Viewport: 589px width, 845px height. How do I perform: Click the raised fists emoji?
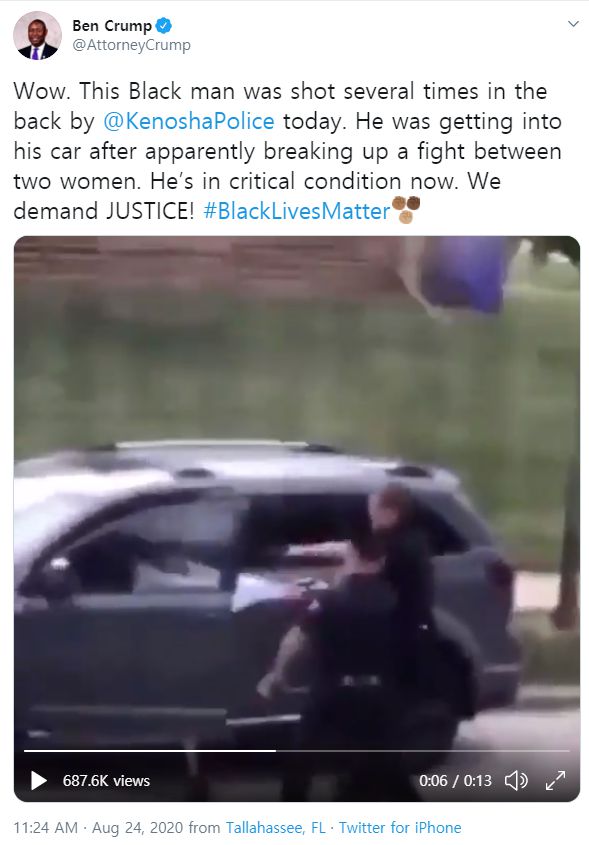coord(406,210)
